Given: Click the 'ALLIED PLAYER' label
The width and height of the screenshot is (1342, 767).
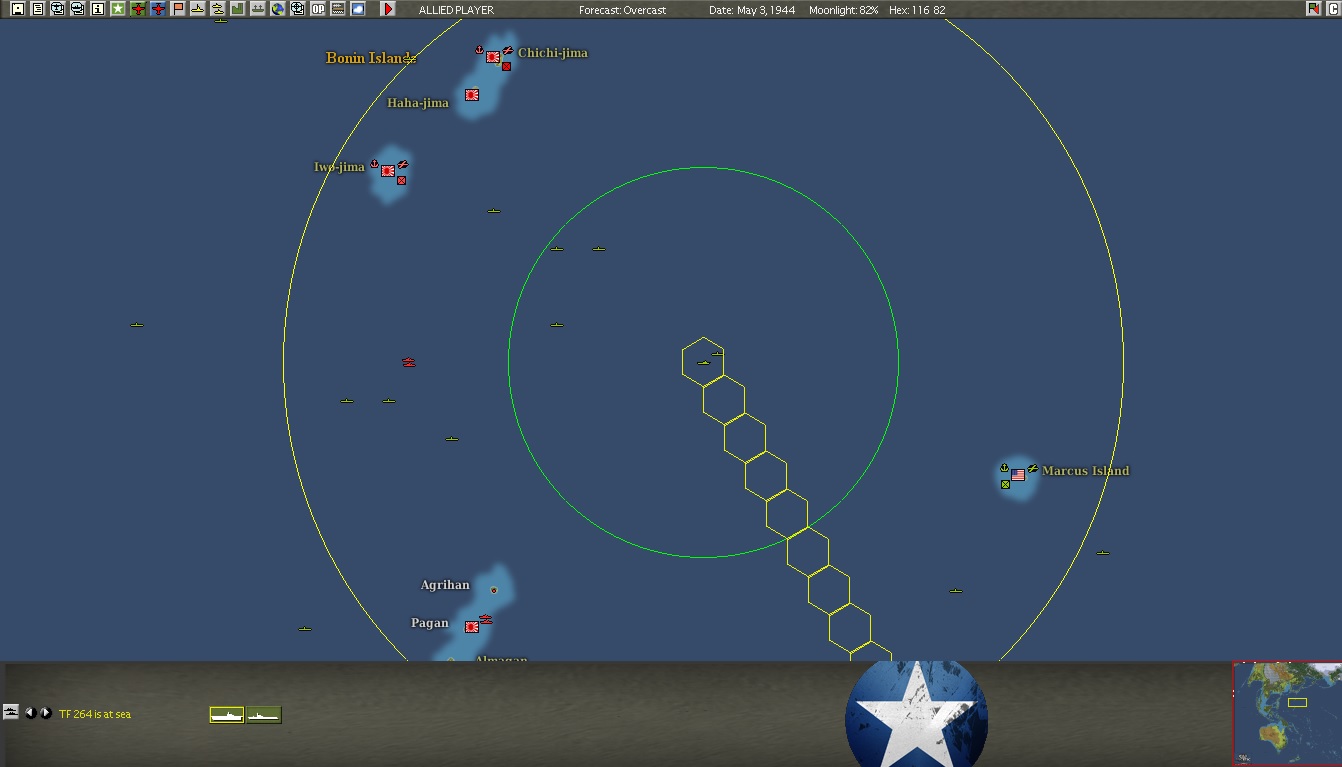Looking at the screenshot, I should (456, 10).
